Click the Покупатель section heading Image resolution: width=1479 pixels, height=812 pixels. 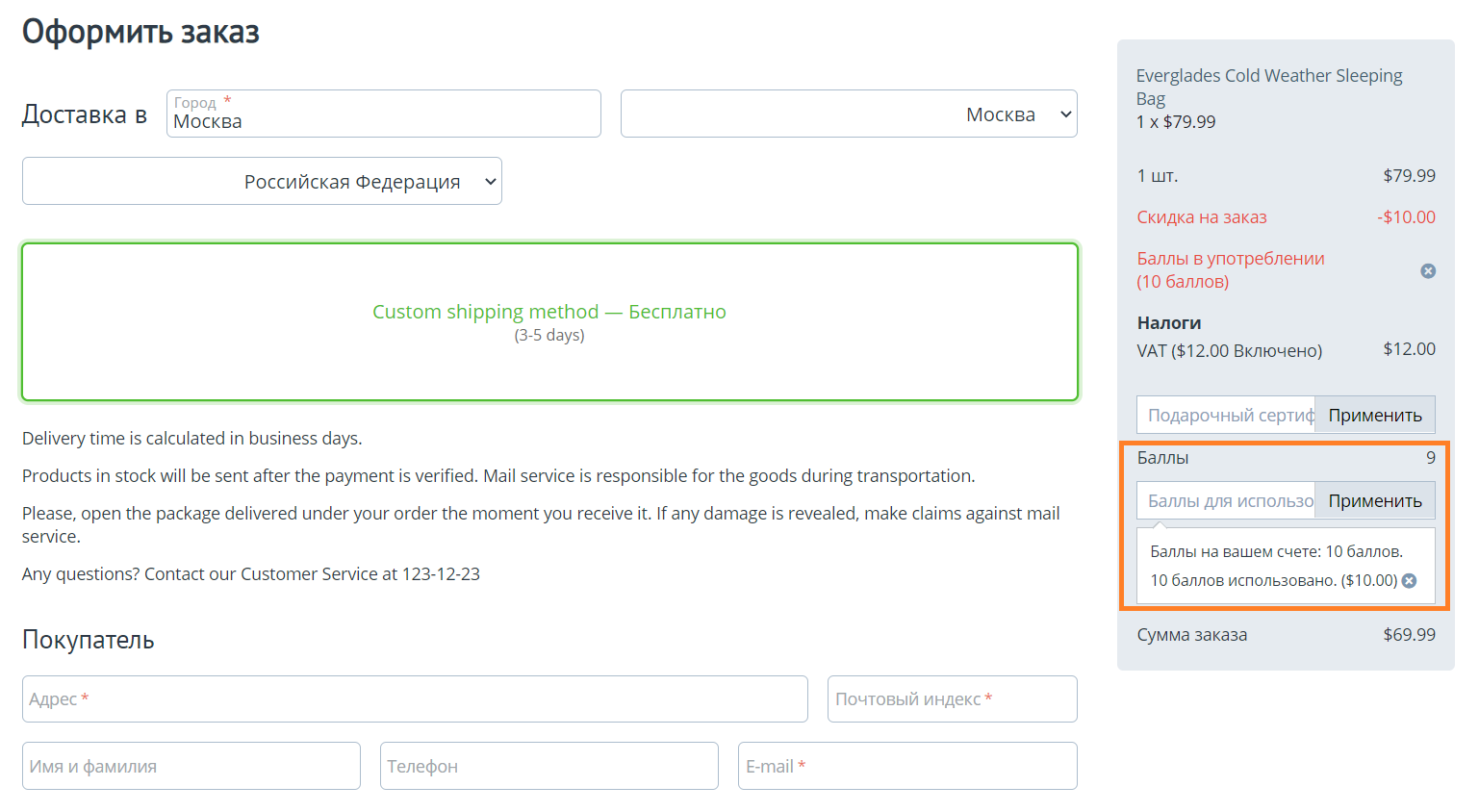pyautogui.click(x=89, y=640)
